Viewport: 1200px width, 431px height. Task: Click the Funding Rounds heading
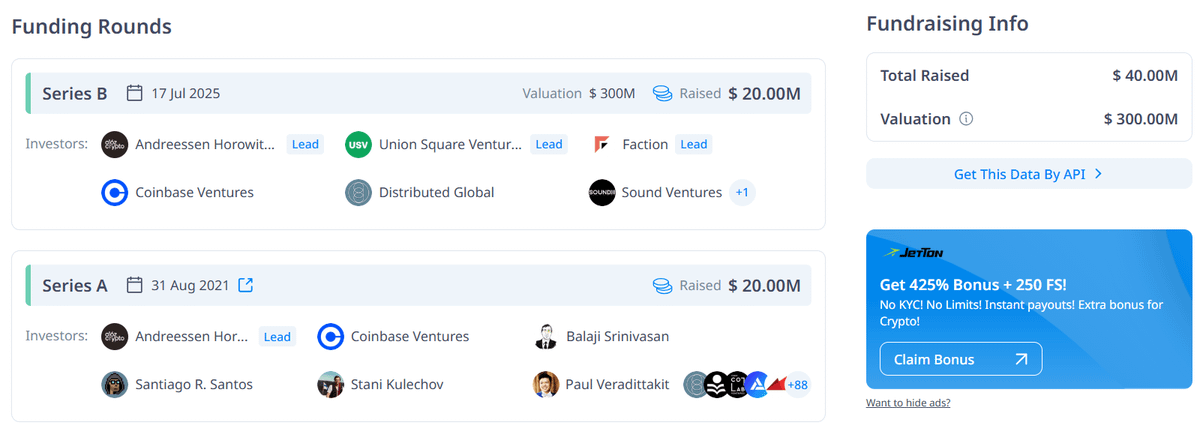coord(92,27)
